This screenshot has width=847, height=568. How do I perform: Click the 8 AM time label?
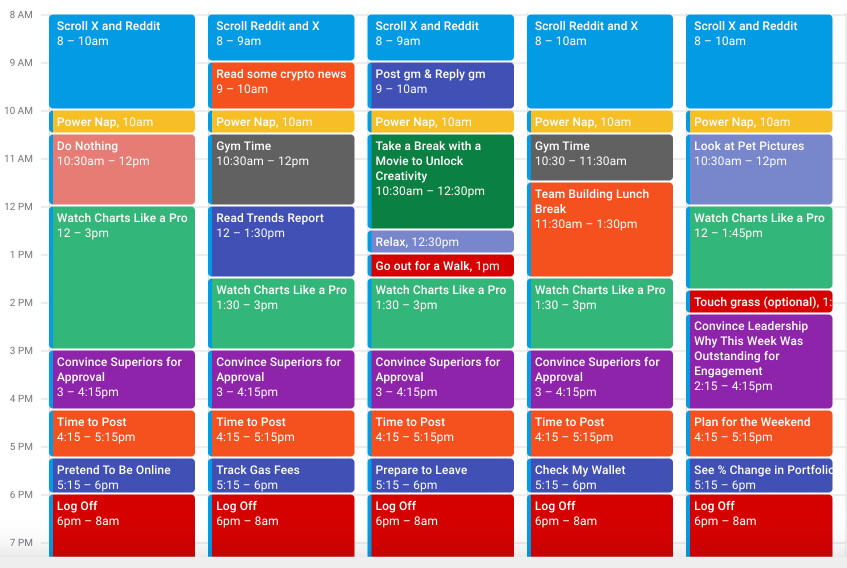coord(21,15)
